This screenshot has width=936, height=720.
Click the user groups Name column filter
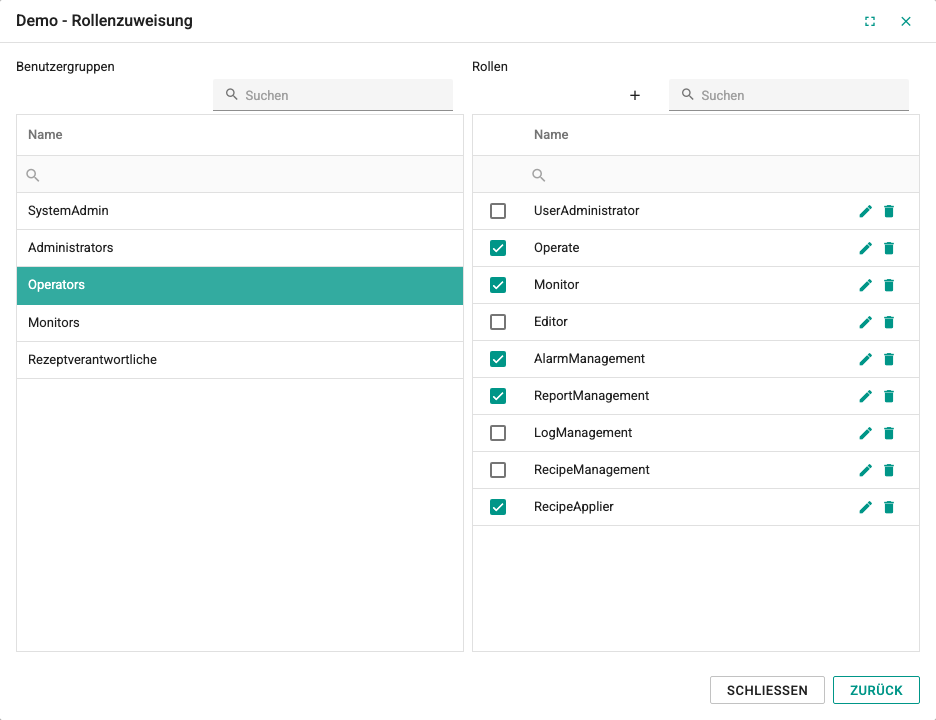coord(240,175)
